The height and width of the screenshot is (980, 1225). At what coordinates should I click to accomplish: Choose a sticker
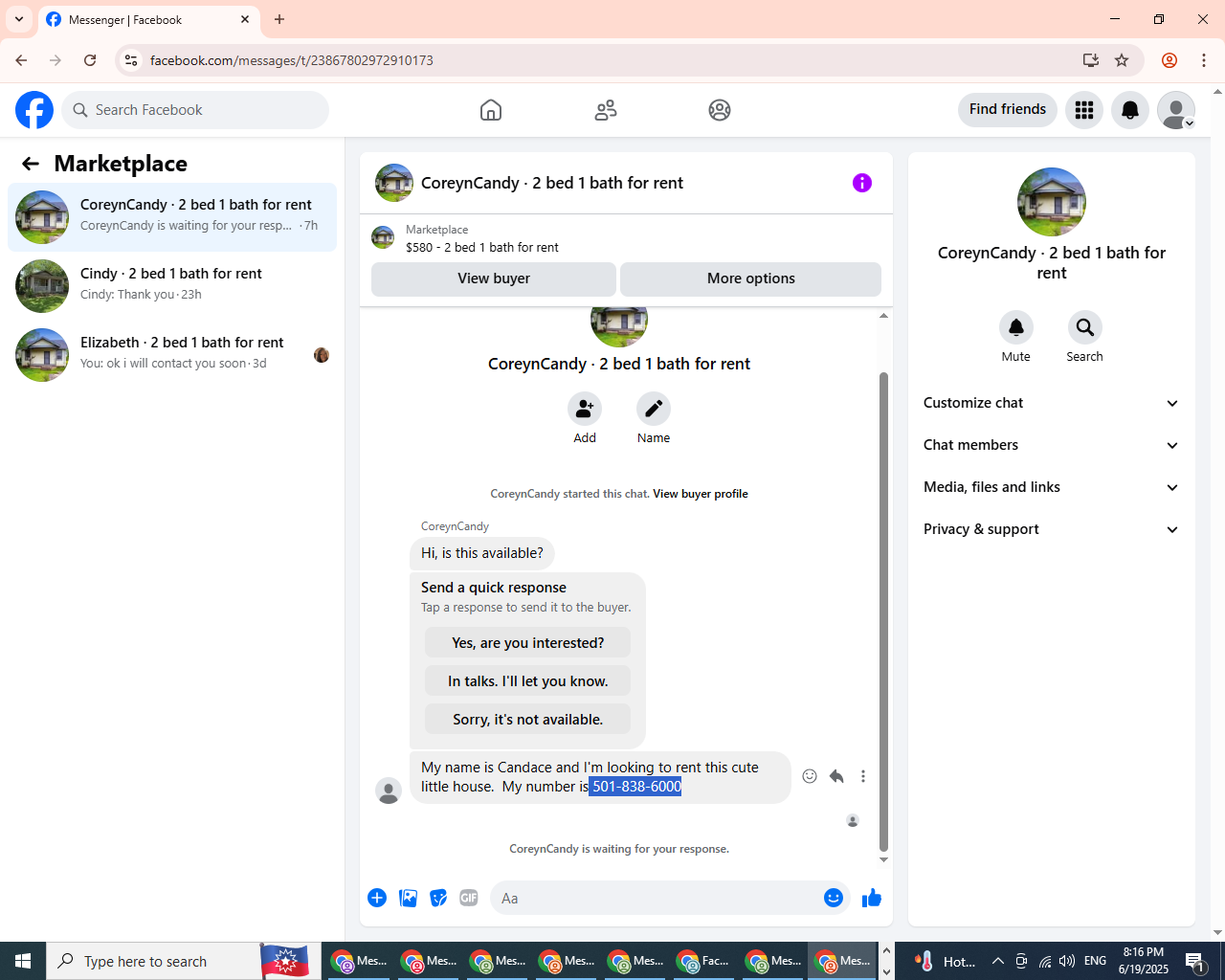[438, 898]
